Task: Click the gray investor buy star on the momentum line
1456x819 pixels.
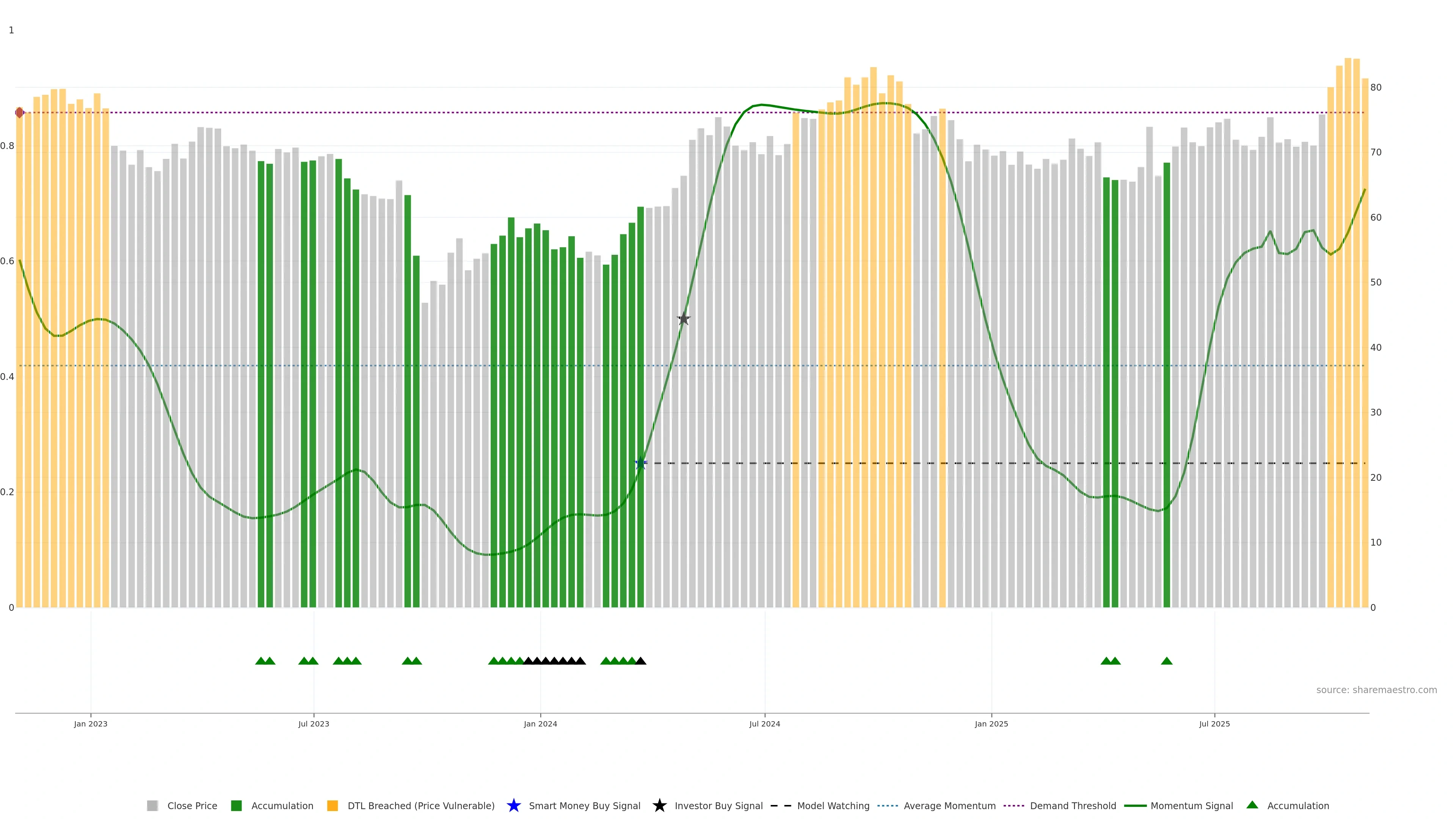Action: 683,319
